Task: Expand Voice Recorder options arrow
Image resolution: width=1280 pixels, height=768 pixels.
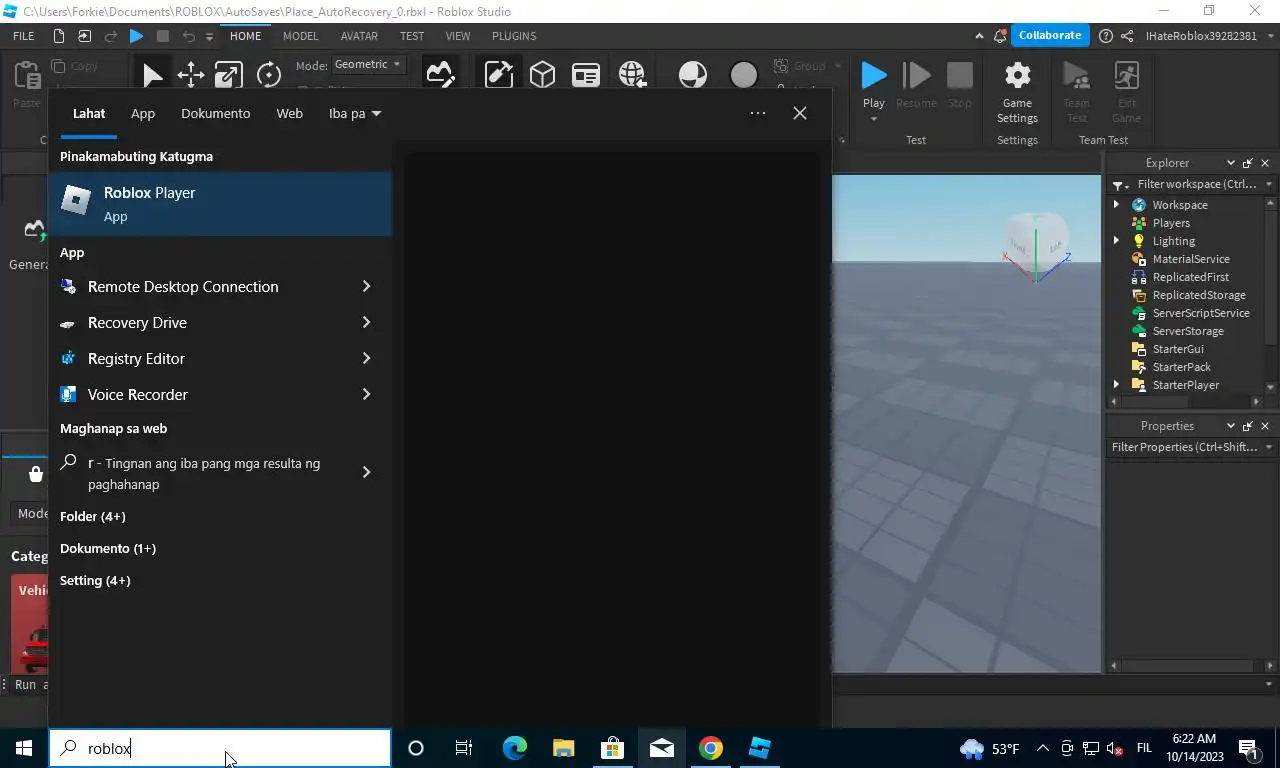Action: [x=366, y=395]
